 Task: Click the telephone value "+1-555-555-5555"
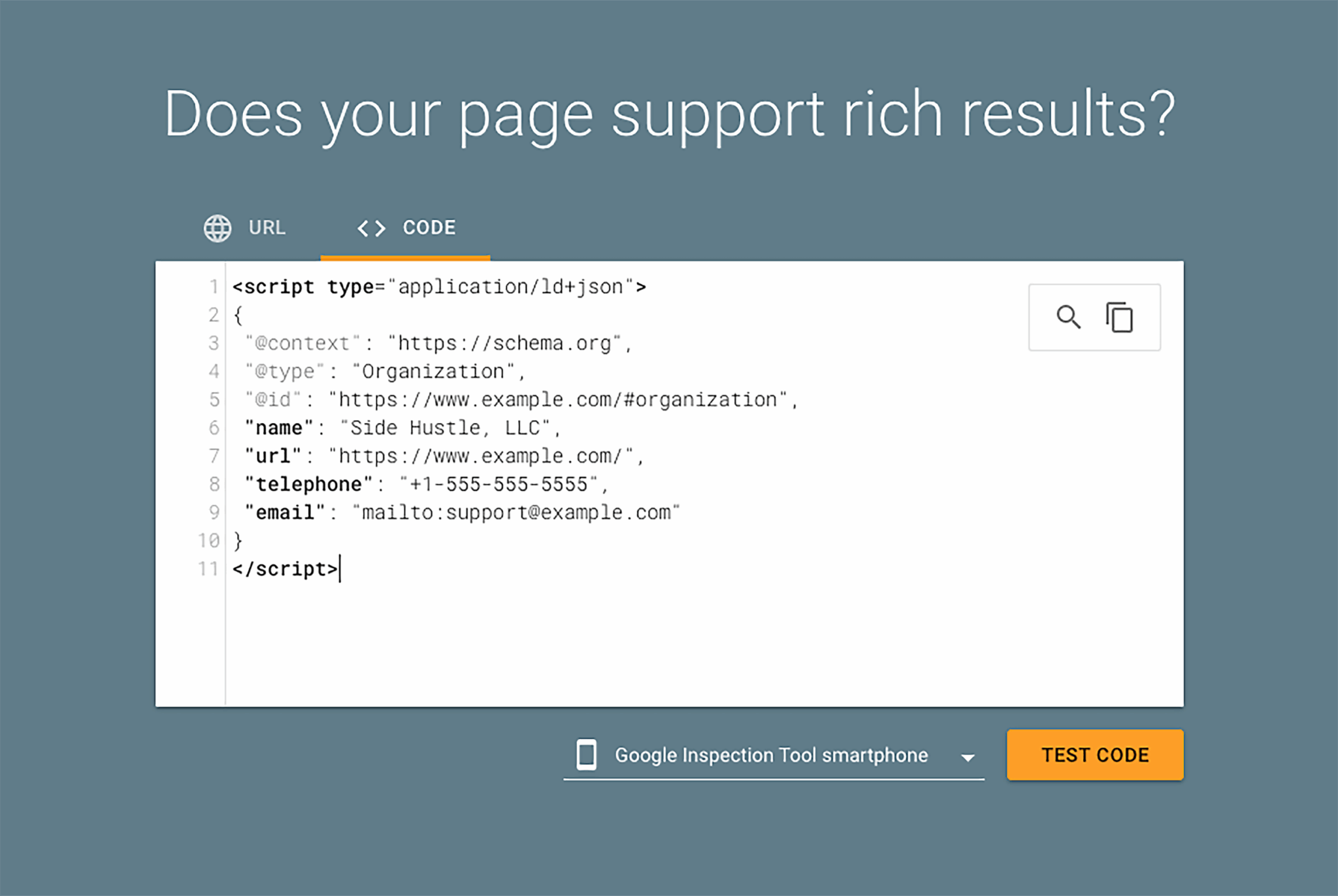pyautogui.click(x=499, y=485)
